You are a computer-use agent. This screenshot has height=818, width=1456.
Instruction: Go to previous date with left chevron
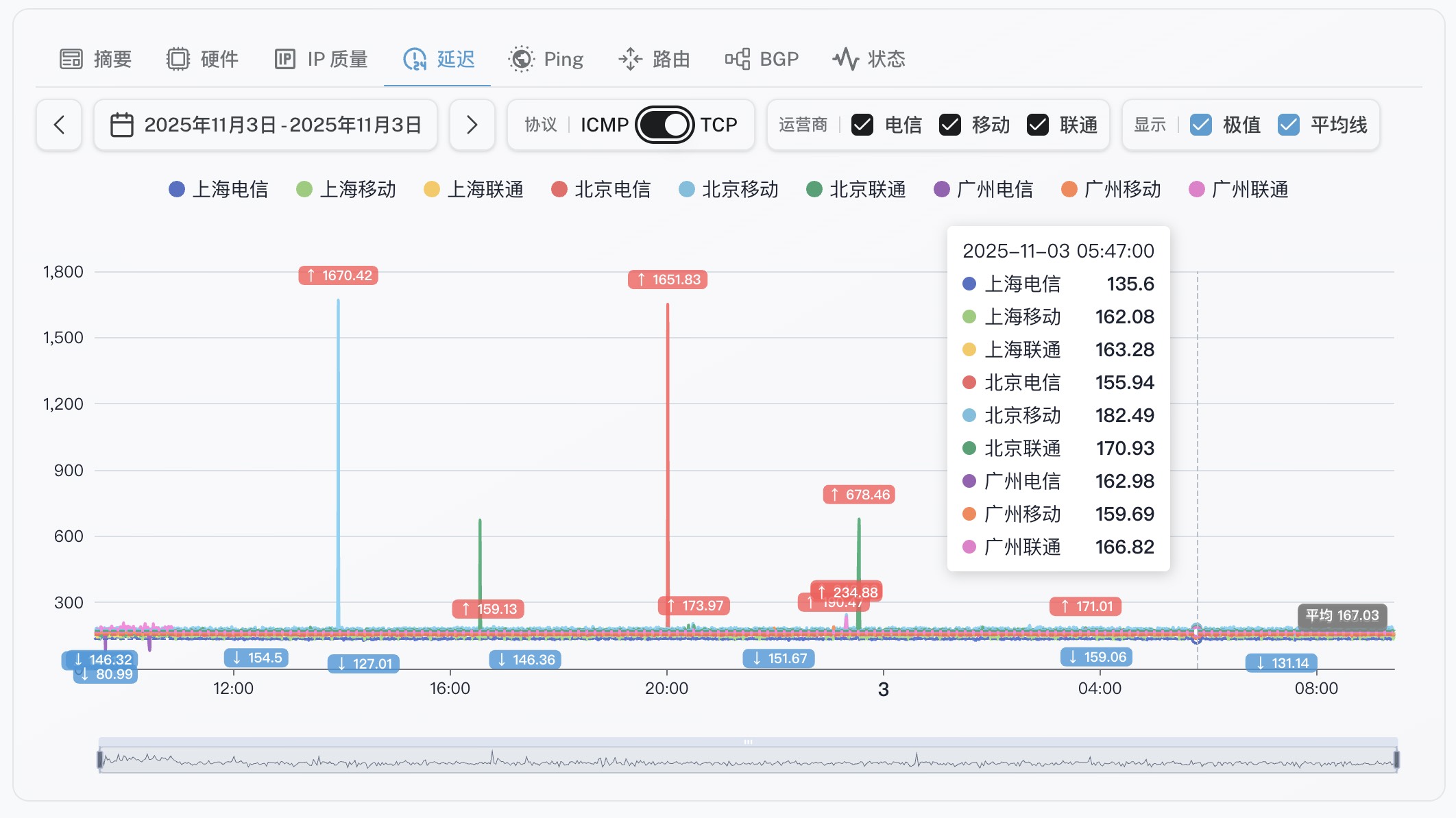tap(59, 125)
